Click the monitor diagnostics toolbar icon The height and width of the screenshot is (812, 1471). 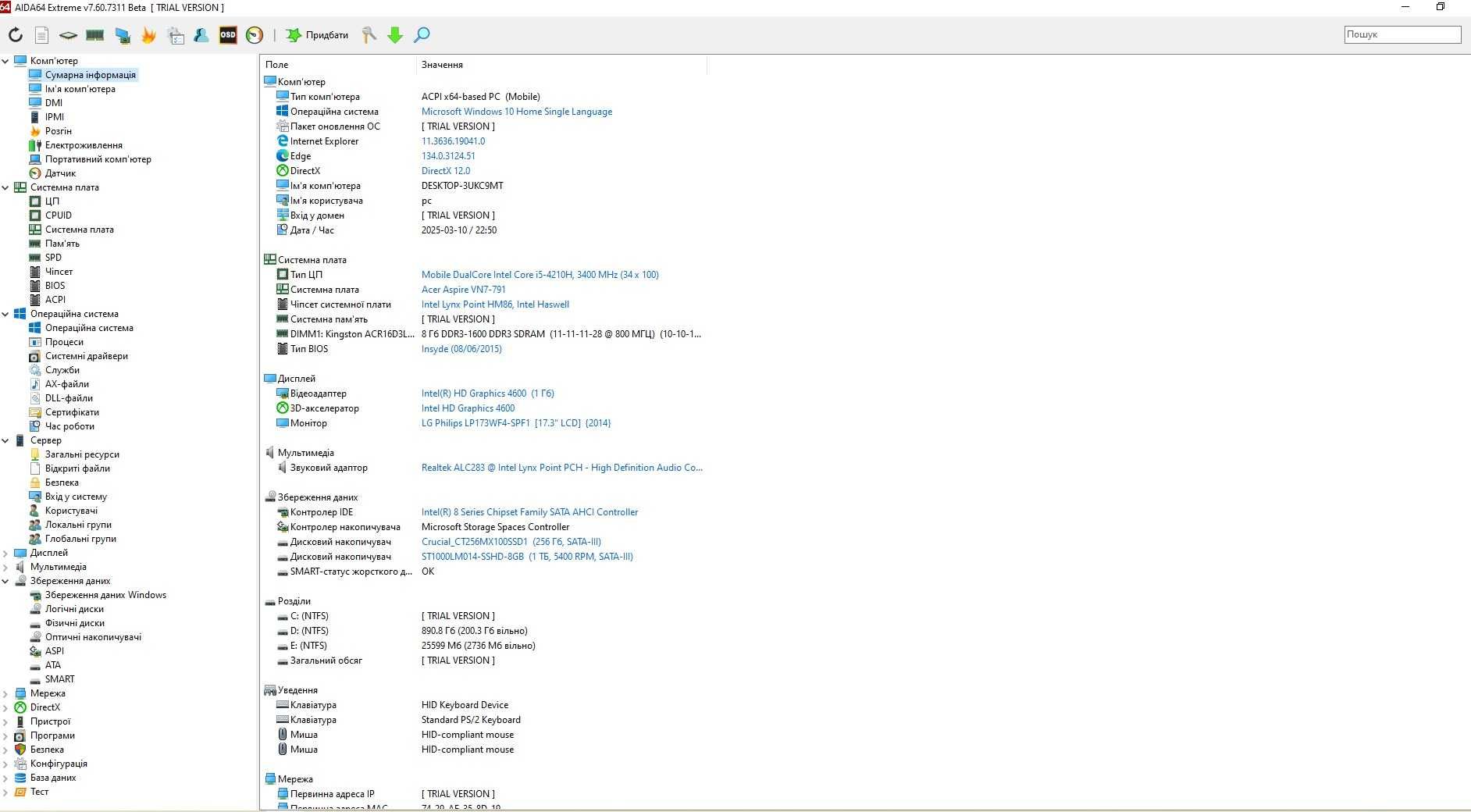pyautogui.click(x=123, y=35)
